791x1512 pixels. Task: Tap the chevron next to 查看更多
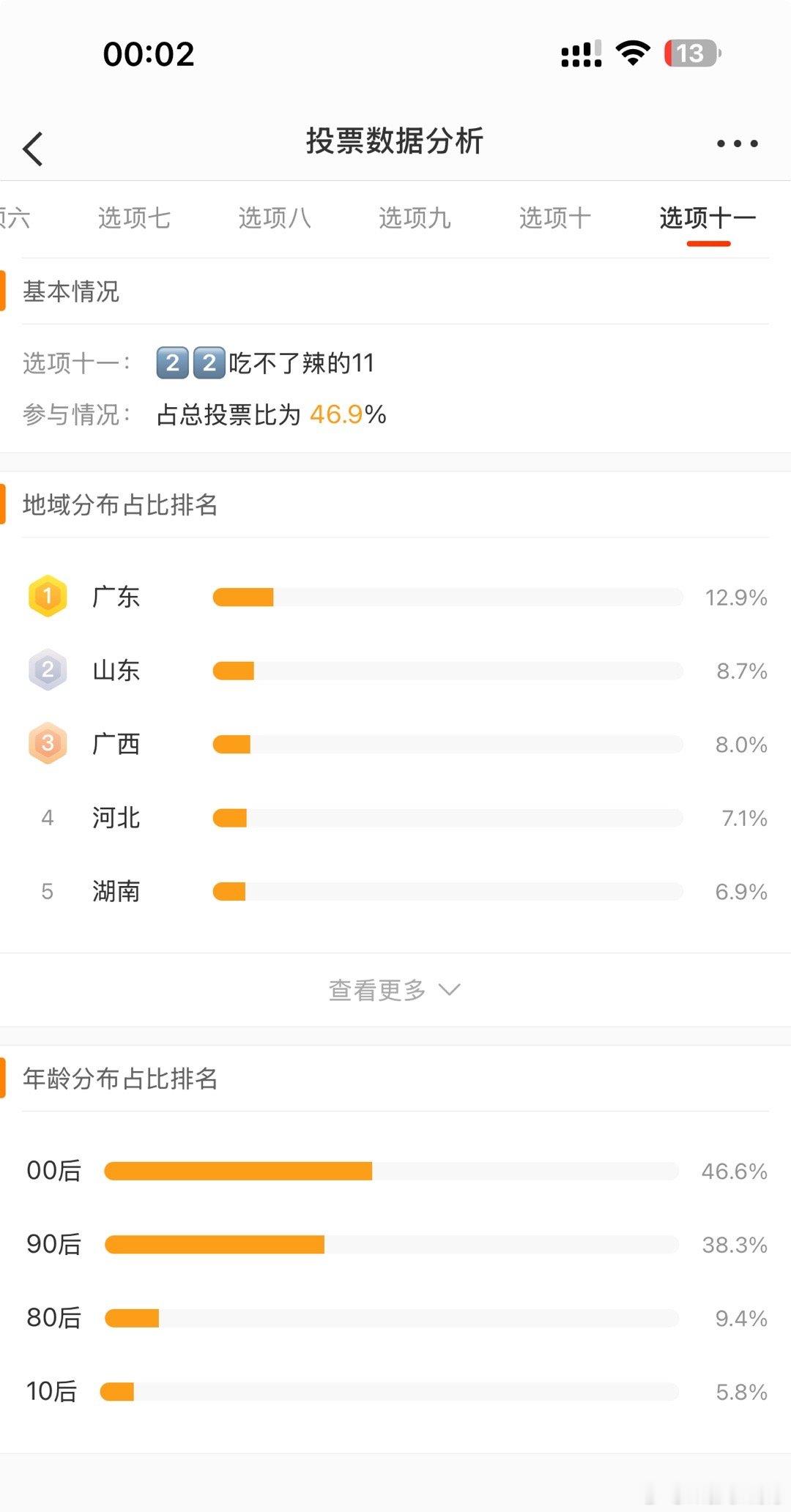pos(449,989)
